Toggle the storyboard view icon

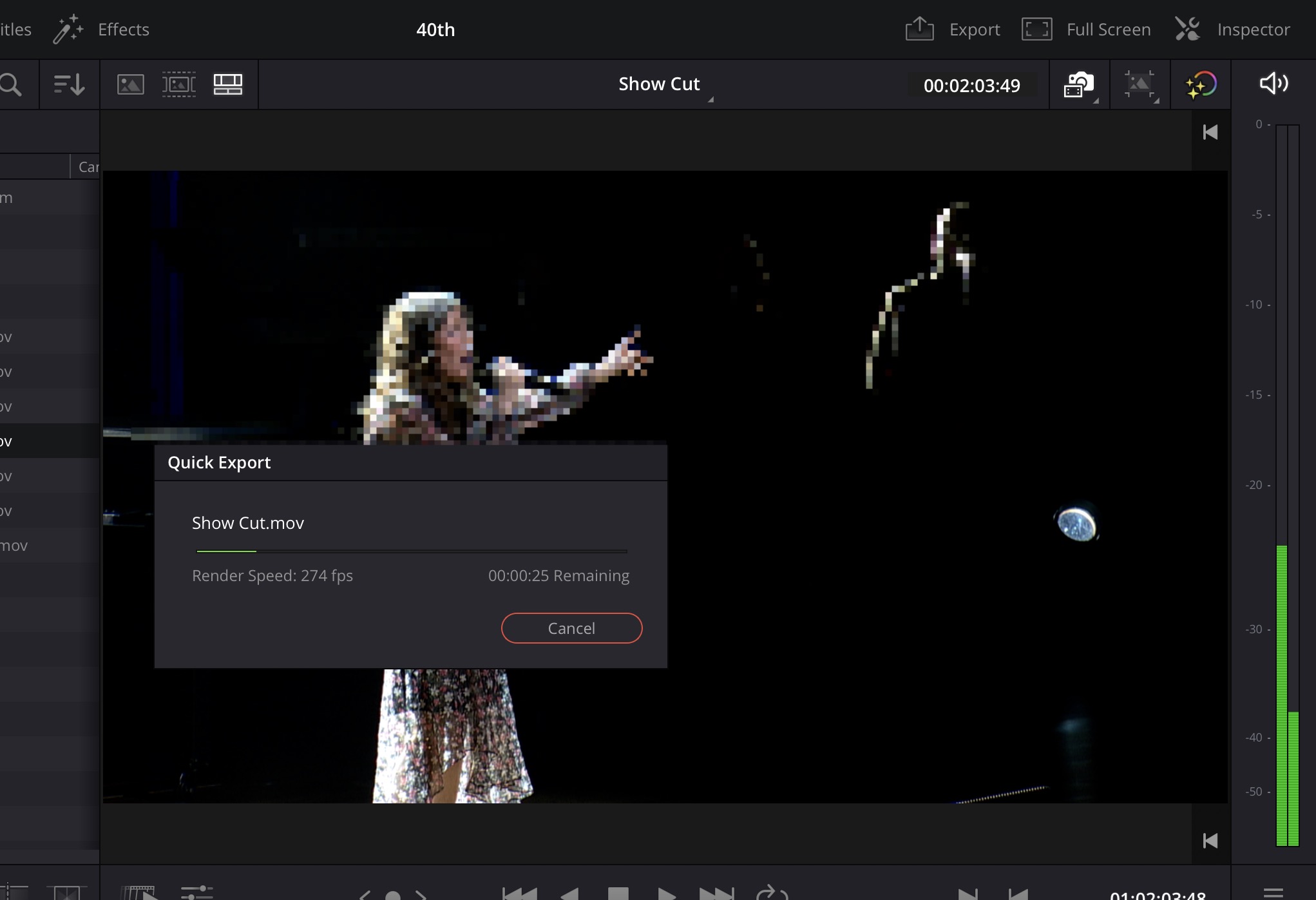pyautogui.click(x=227, y=84)
